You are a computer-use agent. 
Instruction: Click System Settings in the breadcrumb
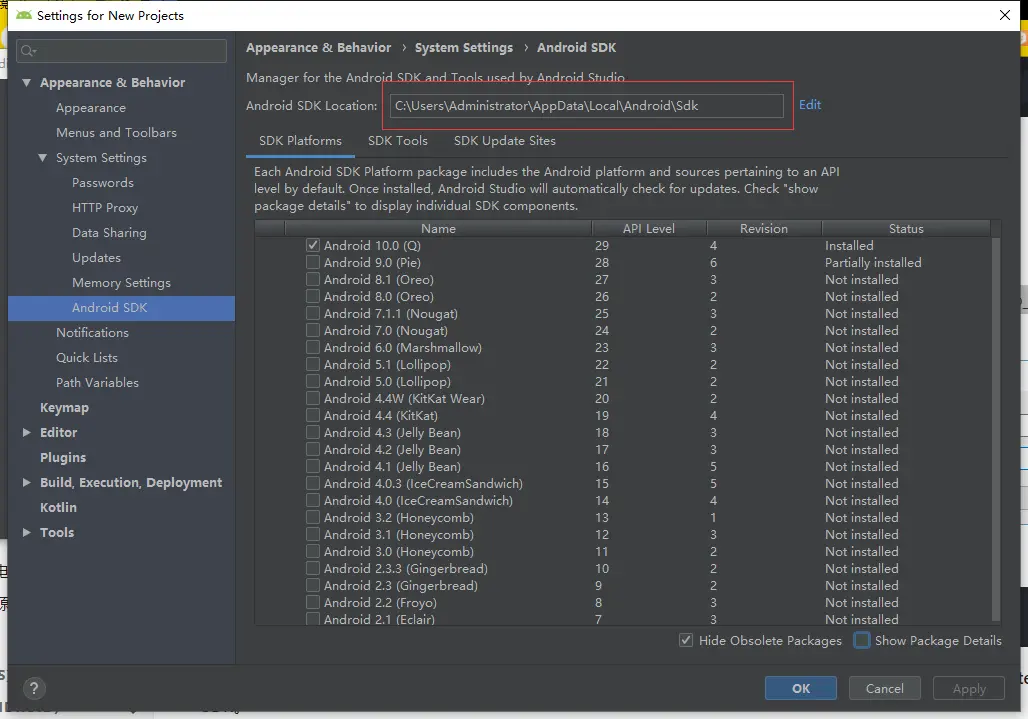tap(464, 48)
